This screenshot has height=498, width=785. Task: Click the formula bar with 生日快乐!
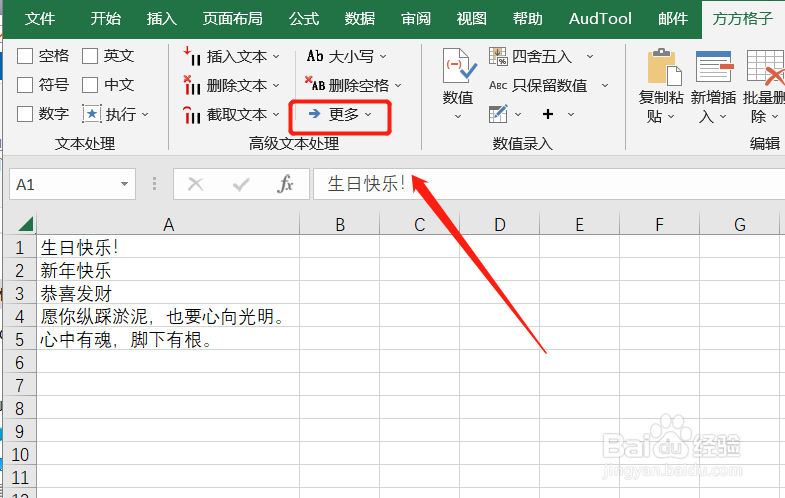pos(549,184)
